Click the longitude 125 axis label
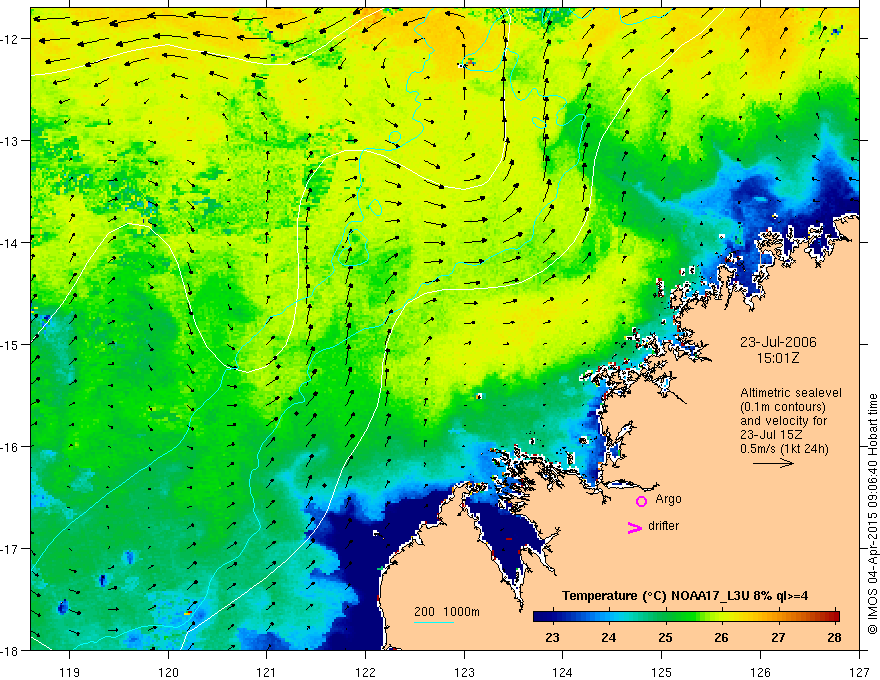The image size is (880, 680). (662, 672)
